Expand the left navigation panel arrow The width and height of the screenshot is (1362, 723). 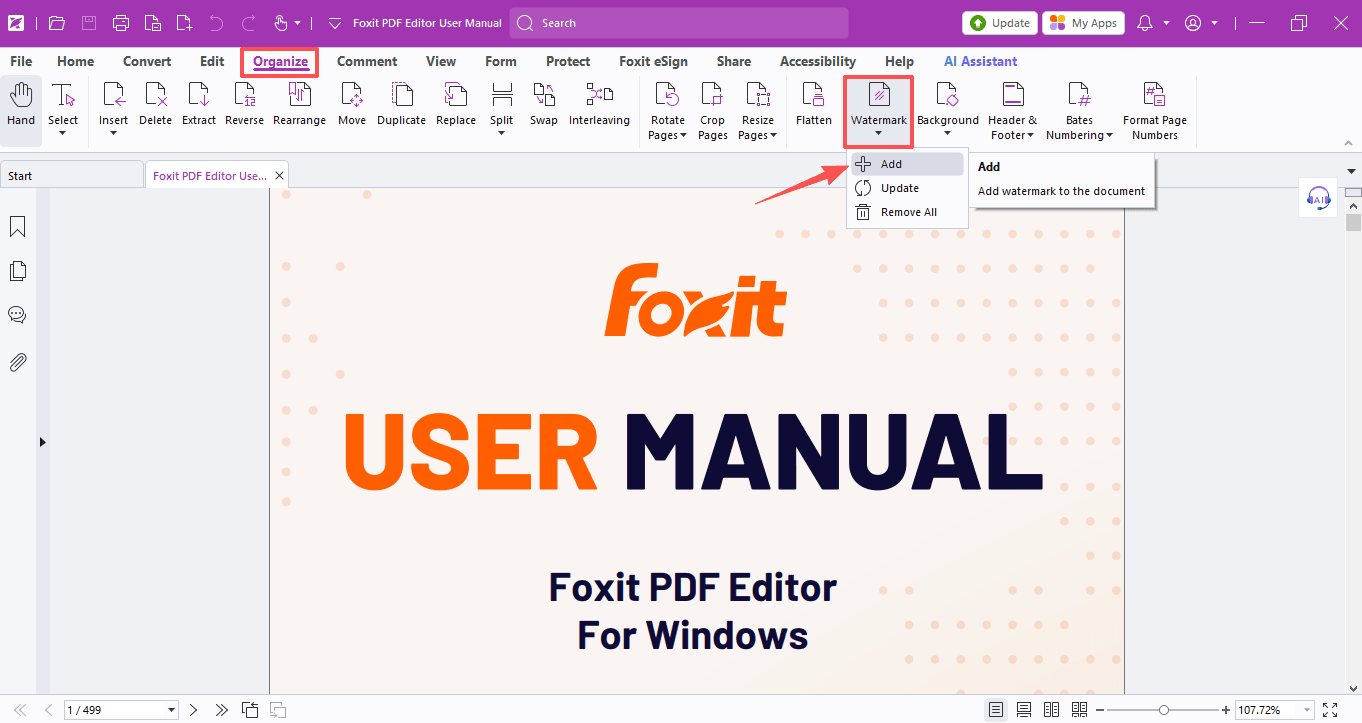42,441
